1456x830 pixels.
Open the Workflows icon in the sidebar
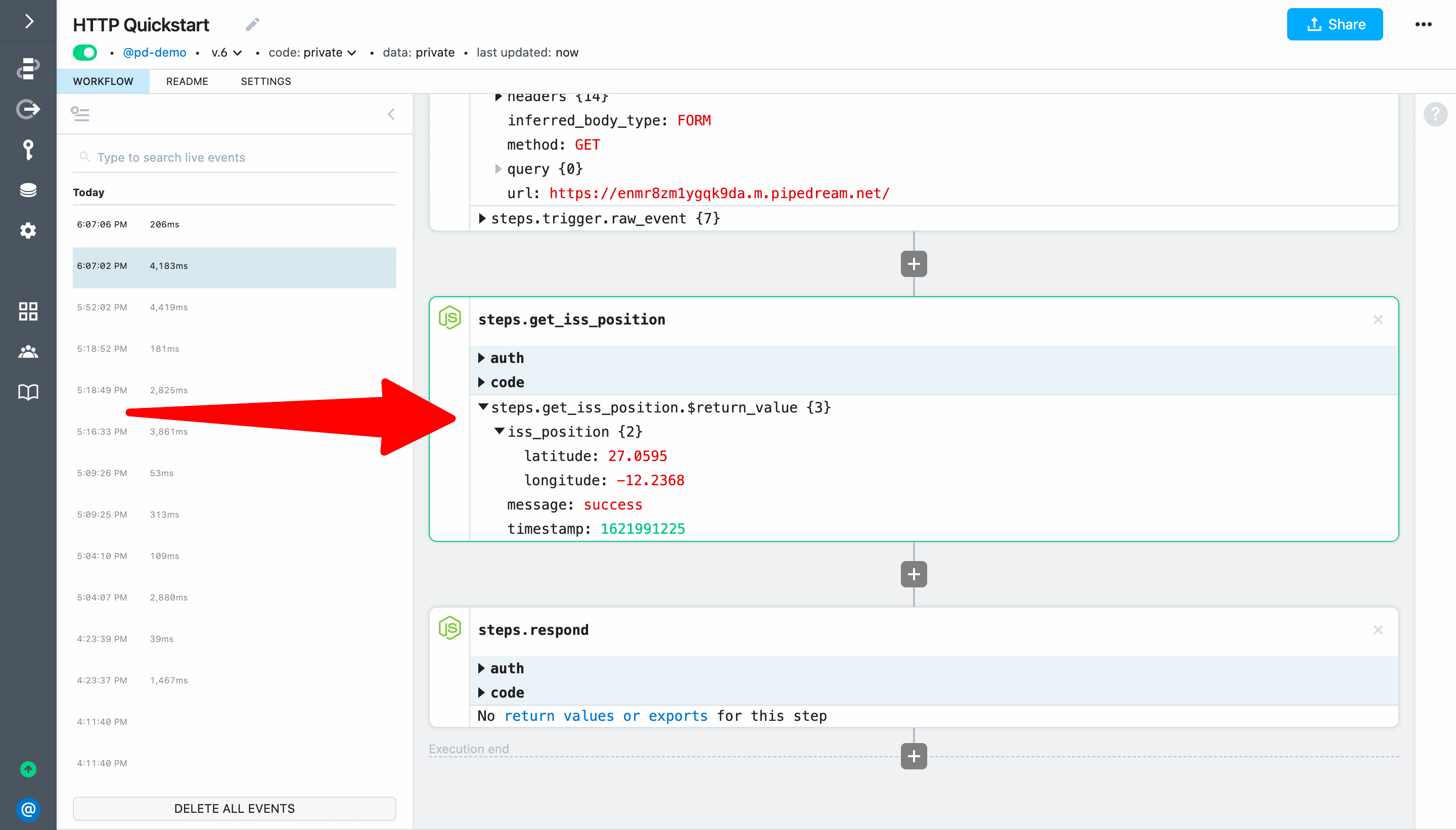coord(28,68)
